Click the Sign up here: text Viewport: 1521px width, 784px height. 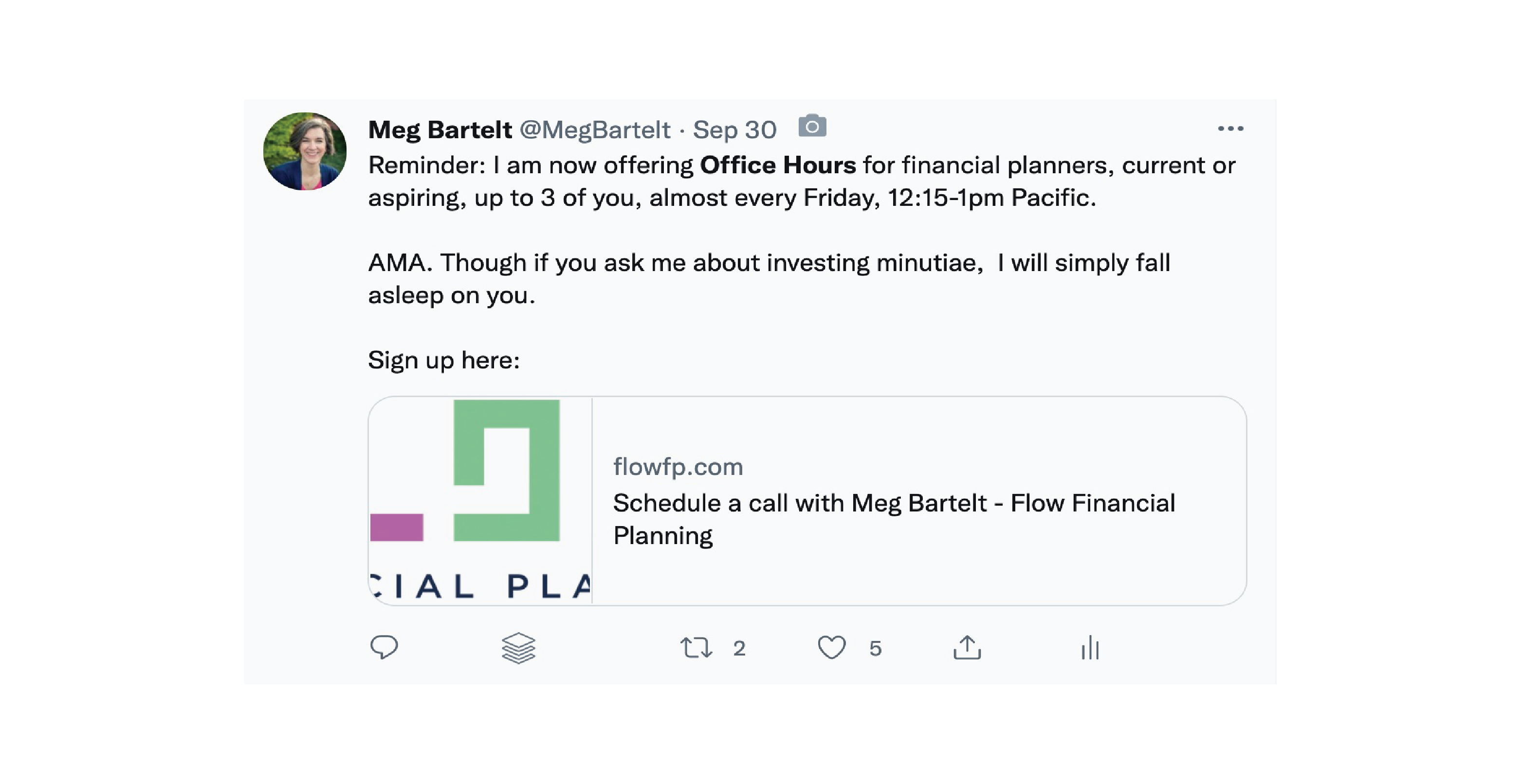pyautogui.click(x=444, y=361)
